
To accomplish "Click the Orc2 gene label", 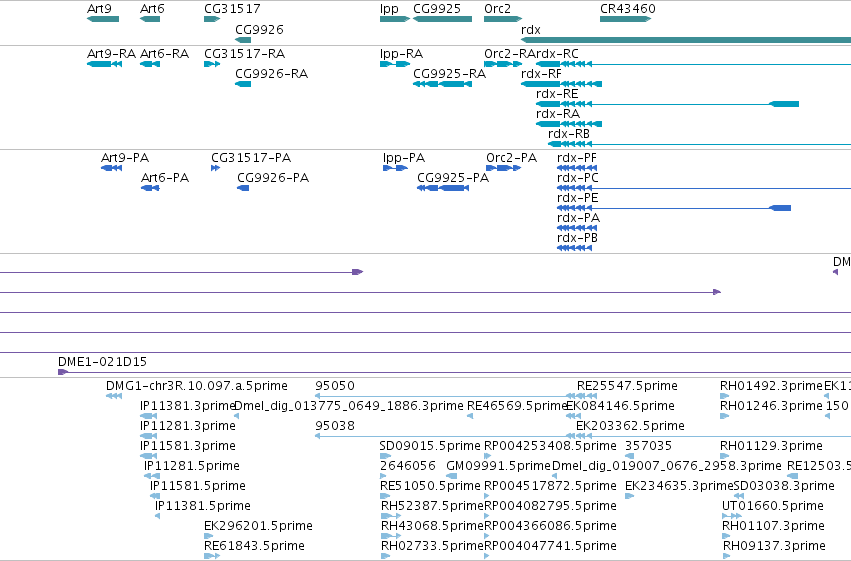I will coord(498,9).
